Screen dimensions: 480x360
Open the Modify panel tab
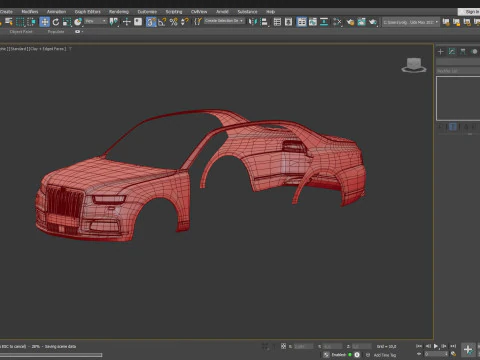(x=452, y=51)
